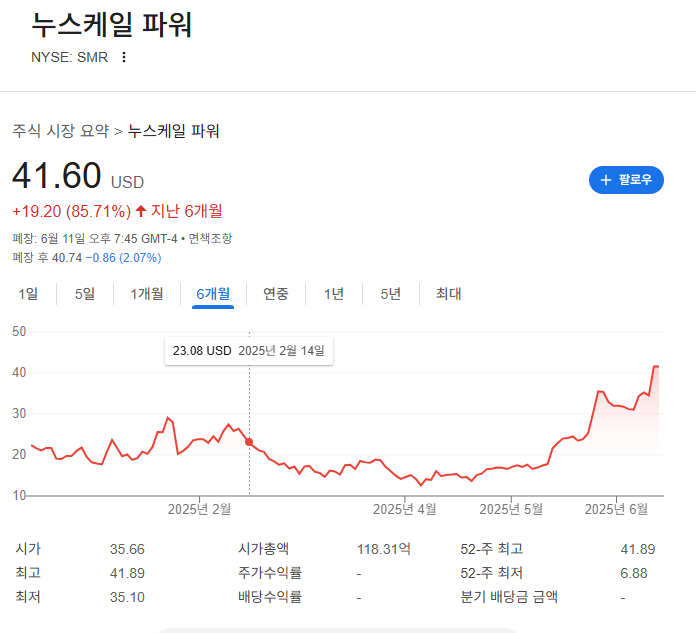Screen dimensions: 696x633
Task: Click the 시가총액 value 118.31억
Action: tap(384, 549)
